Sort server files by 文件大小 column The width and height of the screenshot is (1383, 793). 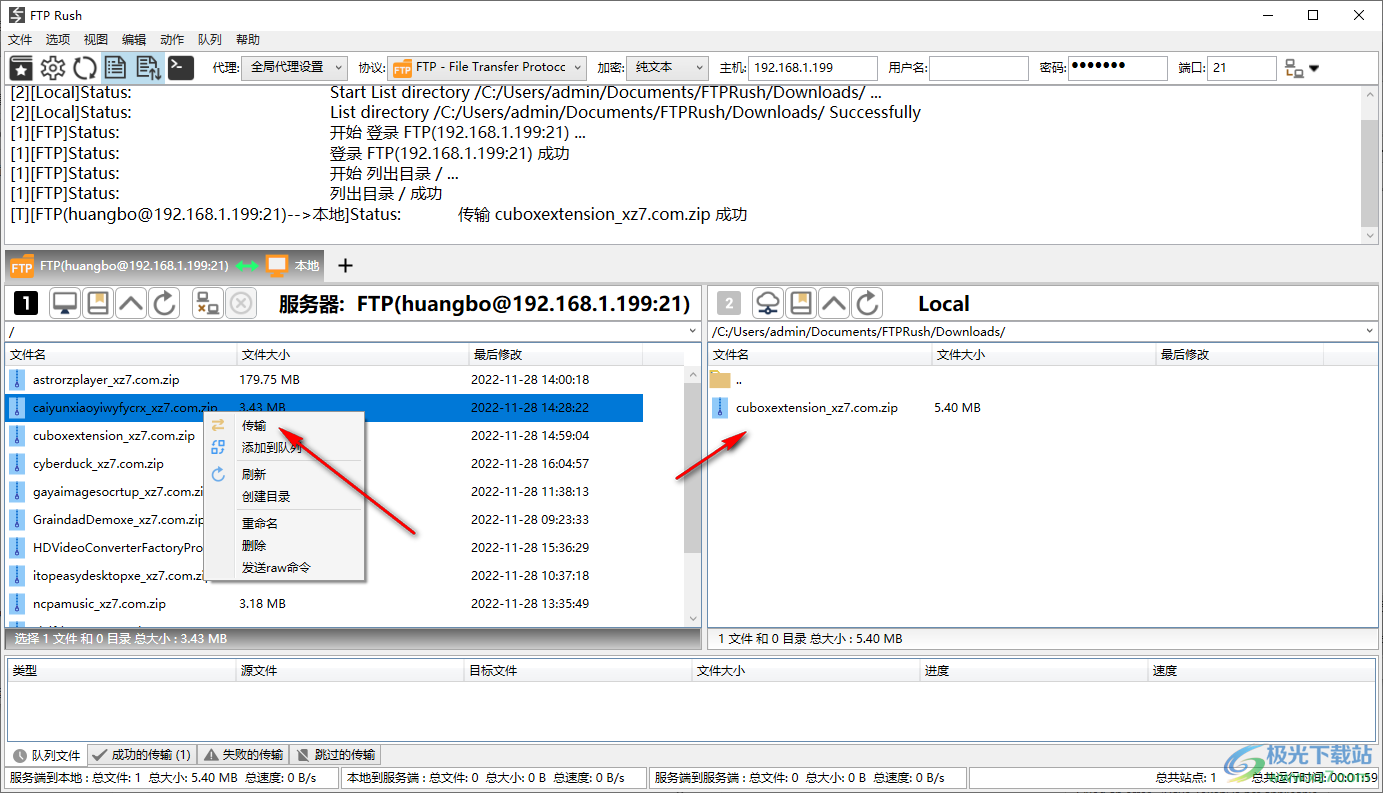click(x=352, y=354)
